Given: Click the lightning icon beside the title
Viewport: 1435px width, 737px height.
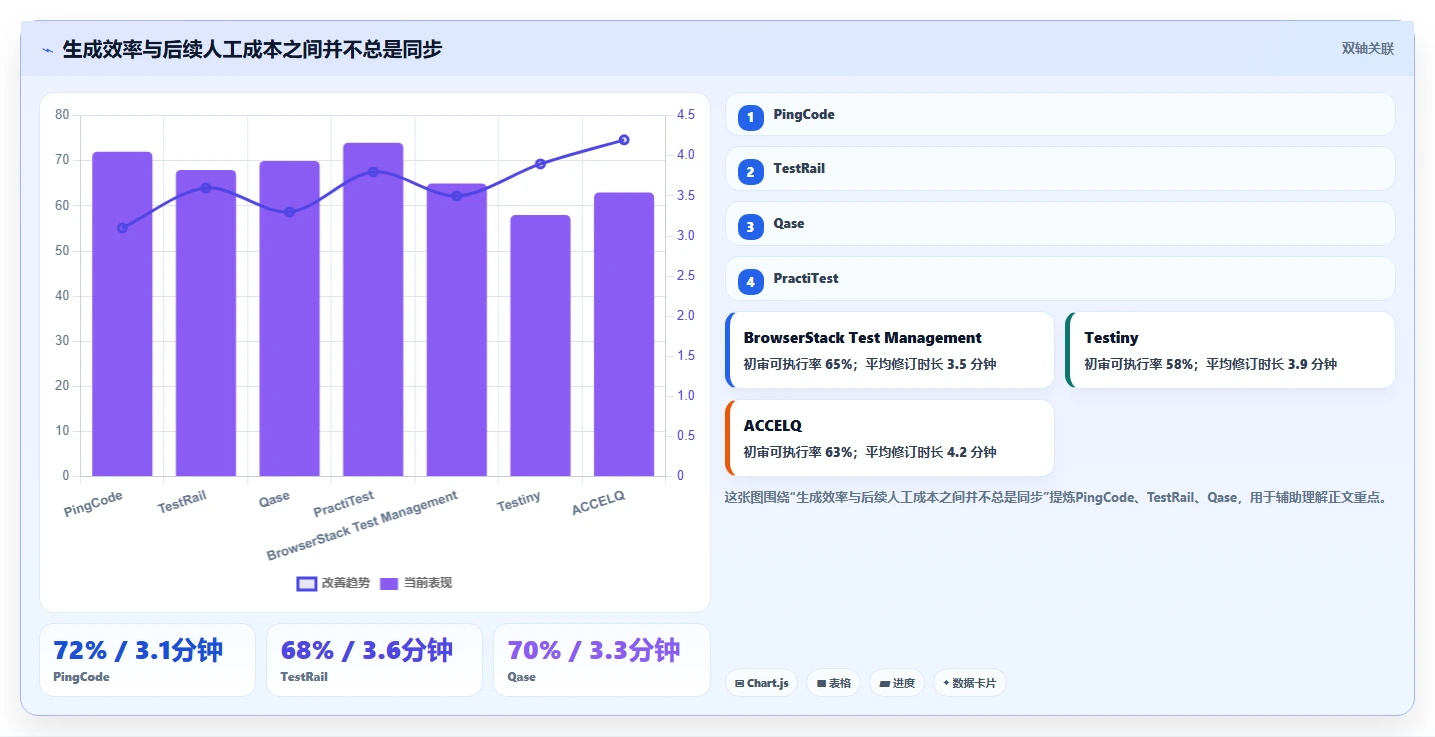Looking at the screenshot, I should [47, 49].
